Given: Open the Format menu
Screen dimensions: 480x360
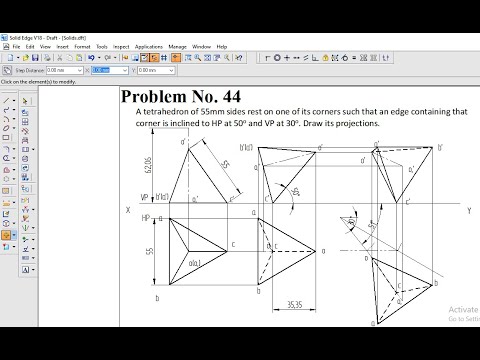Looking at the screenshot, I should point(82,47).
